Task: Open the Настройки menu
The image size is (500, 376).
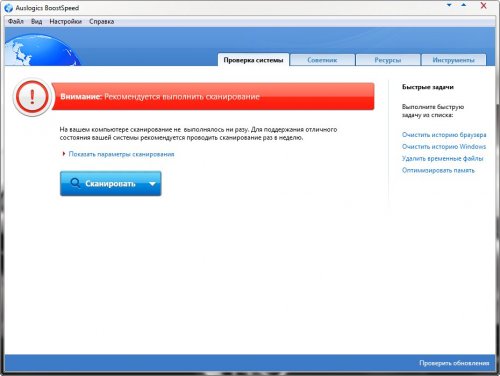Action: [65, 21]
